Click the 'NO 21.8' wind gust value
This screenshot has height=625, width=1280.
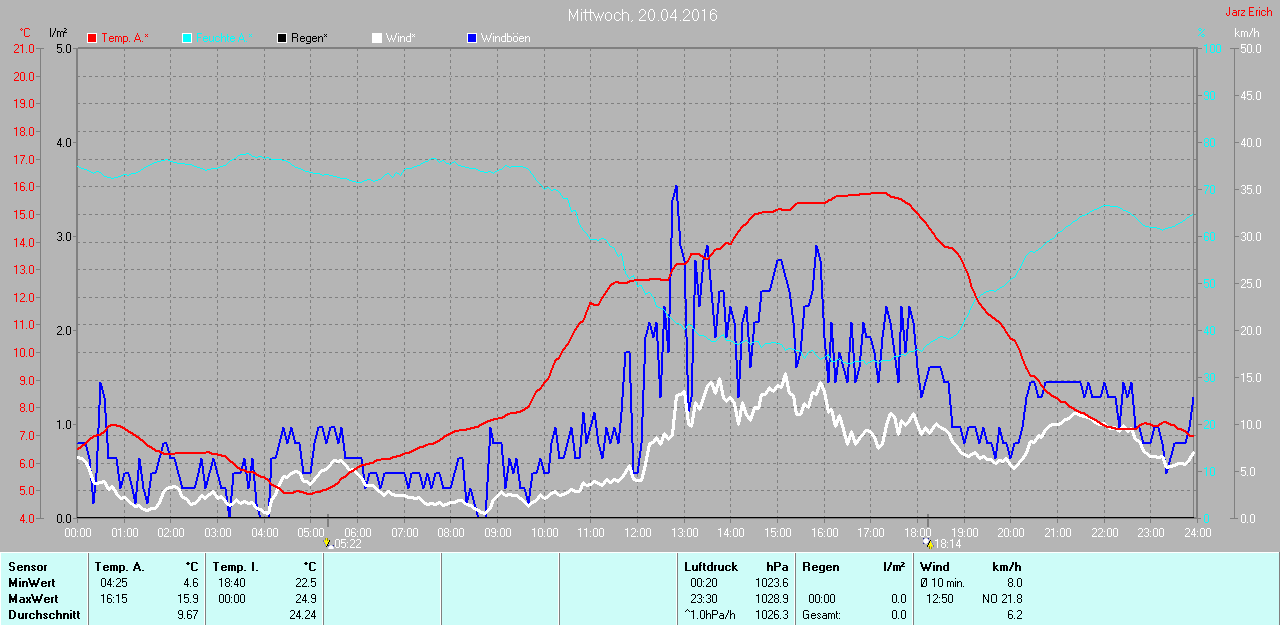pos(1001,599)
